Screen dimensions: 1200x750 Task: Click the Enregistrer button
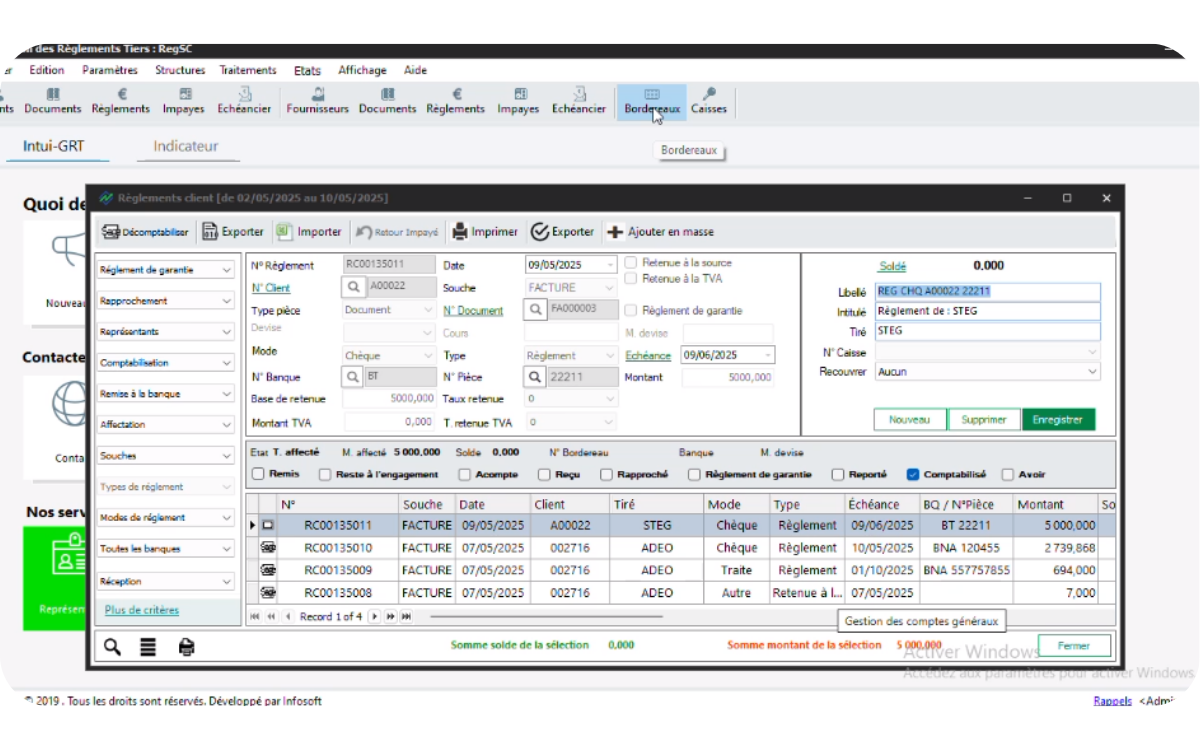(x=1058, y=420)
